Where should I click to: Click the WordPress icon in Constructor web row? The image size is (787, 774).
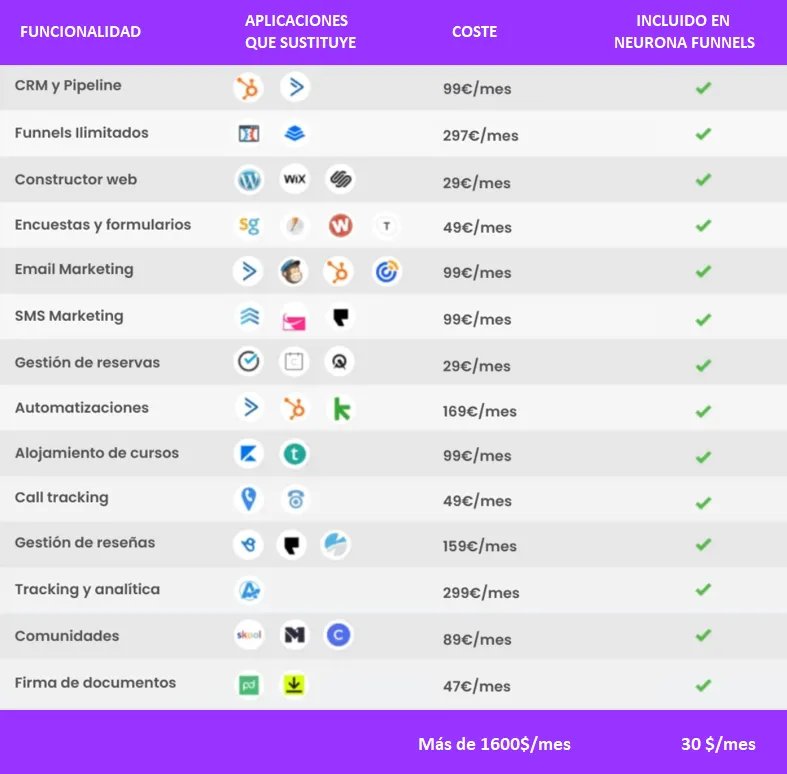point(249,179)
